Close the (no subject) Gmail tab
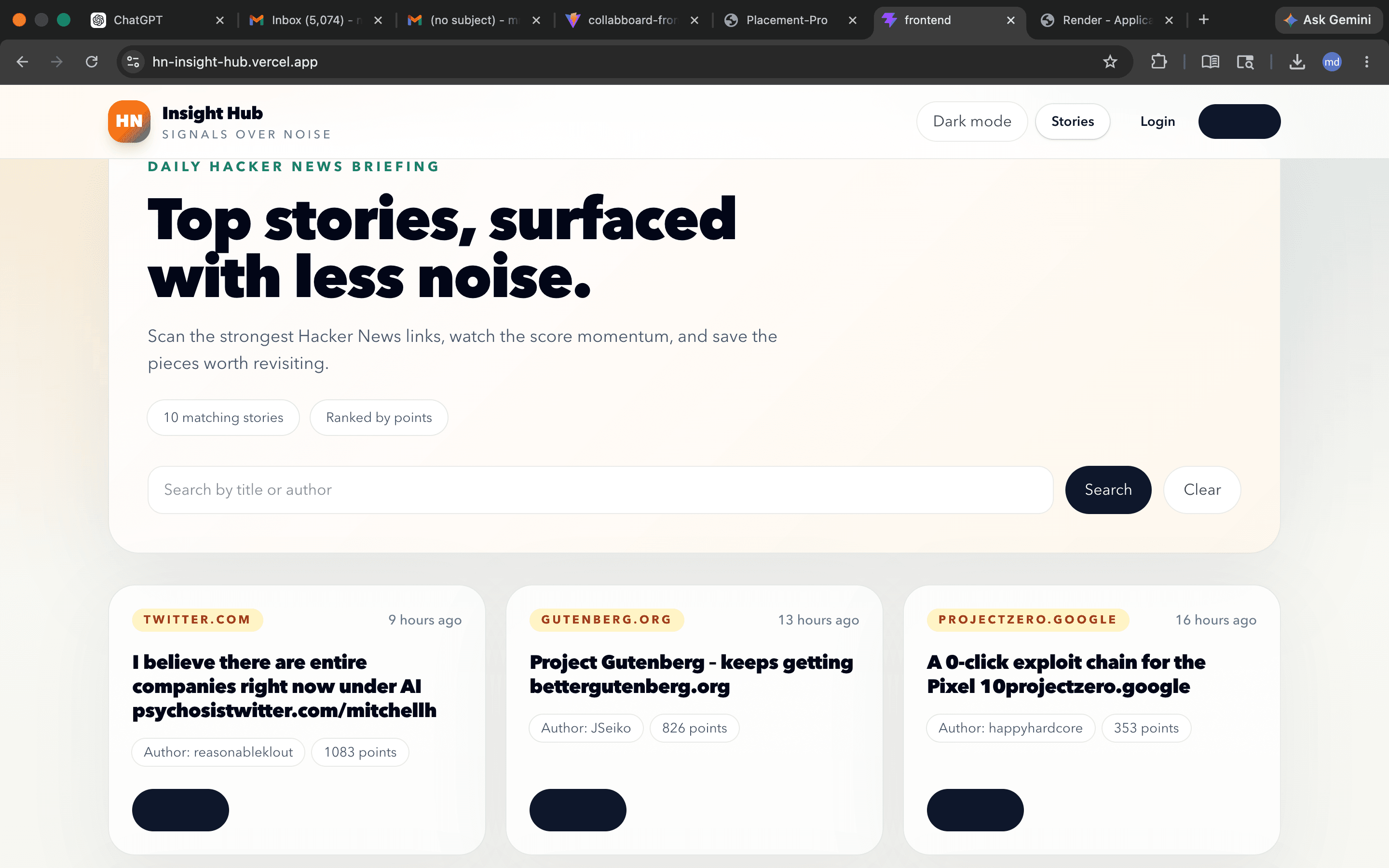 click(536, 20)
